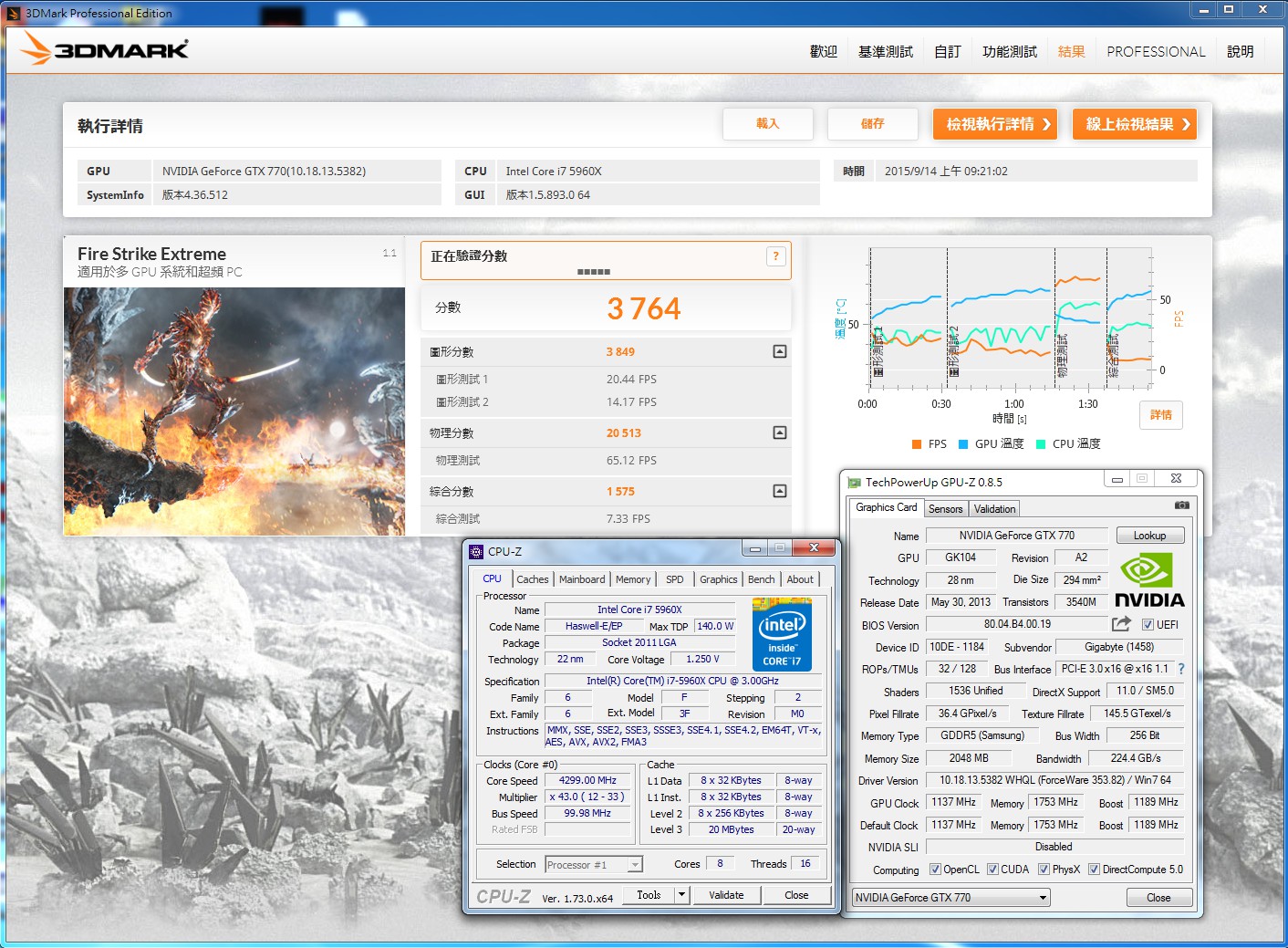This screenshot has height=948, width=1288.
Task: Click the GPU-Z title bar icon
Action: pyautogui.click(x=854, y=483)
